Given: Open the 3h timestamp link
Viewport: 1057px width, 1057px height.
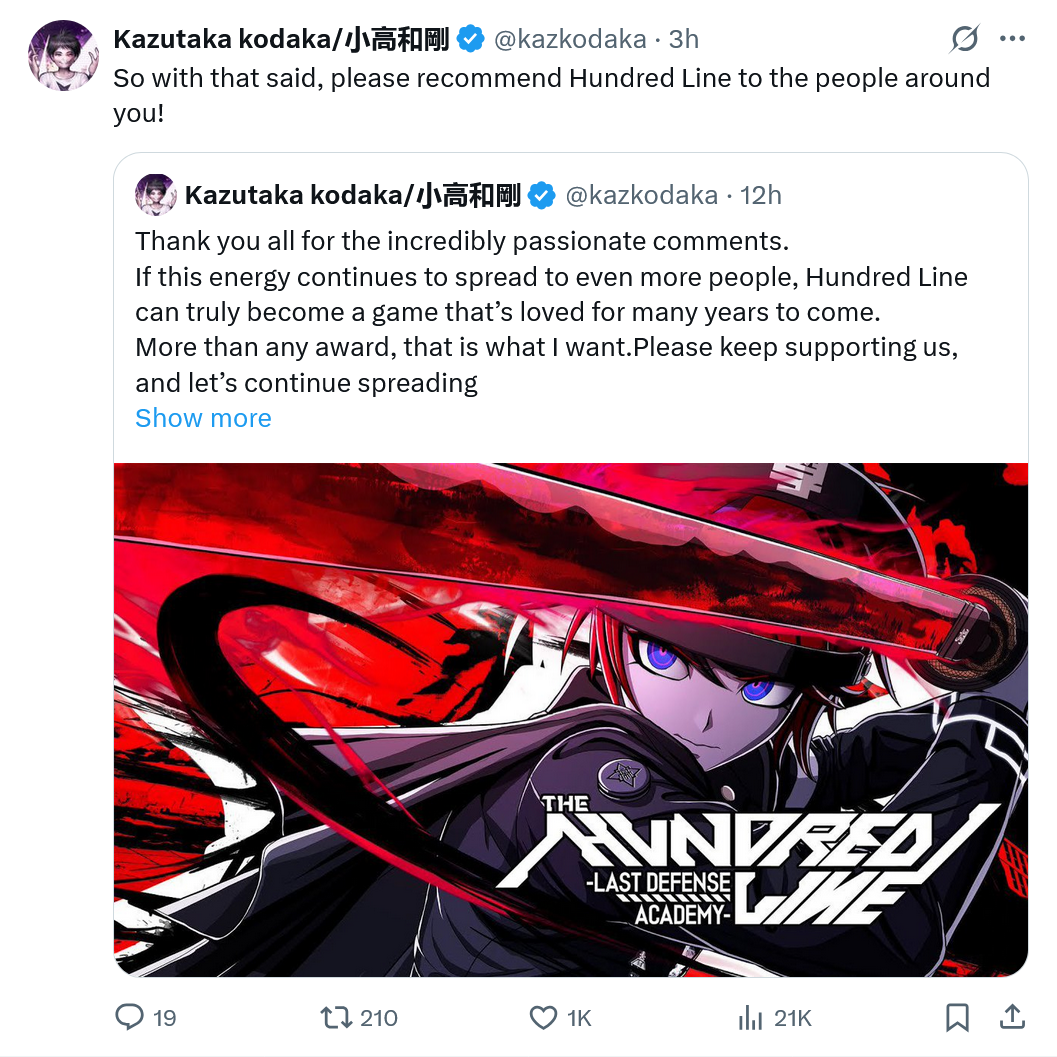Looking at the screenshot, I should tap(684, 39).
